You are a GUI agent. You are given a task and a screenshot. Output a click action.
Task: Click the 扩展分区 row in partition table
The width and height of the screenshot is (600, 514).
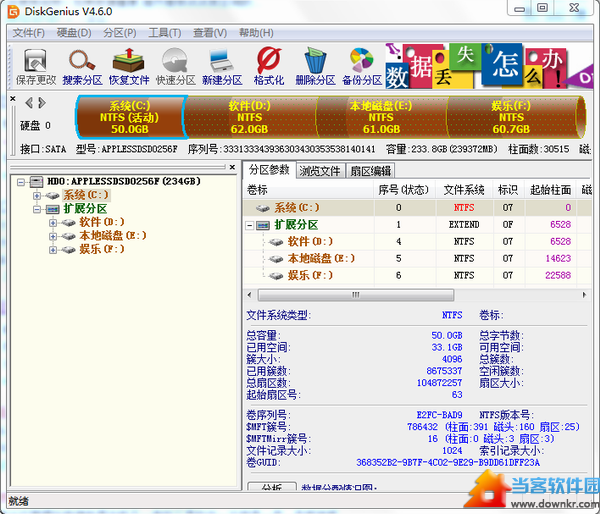[x=417, y=225]
